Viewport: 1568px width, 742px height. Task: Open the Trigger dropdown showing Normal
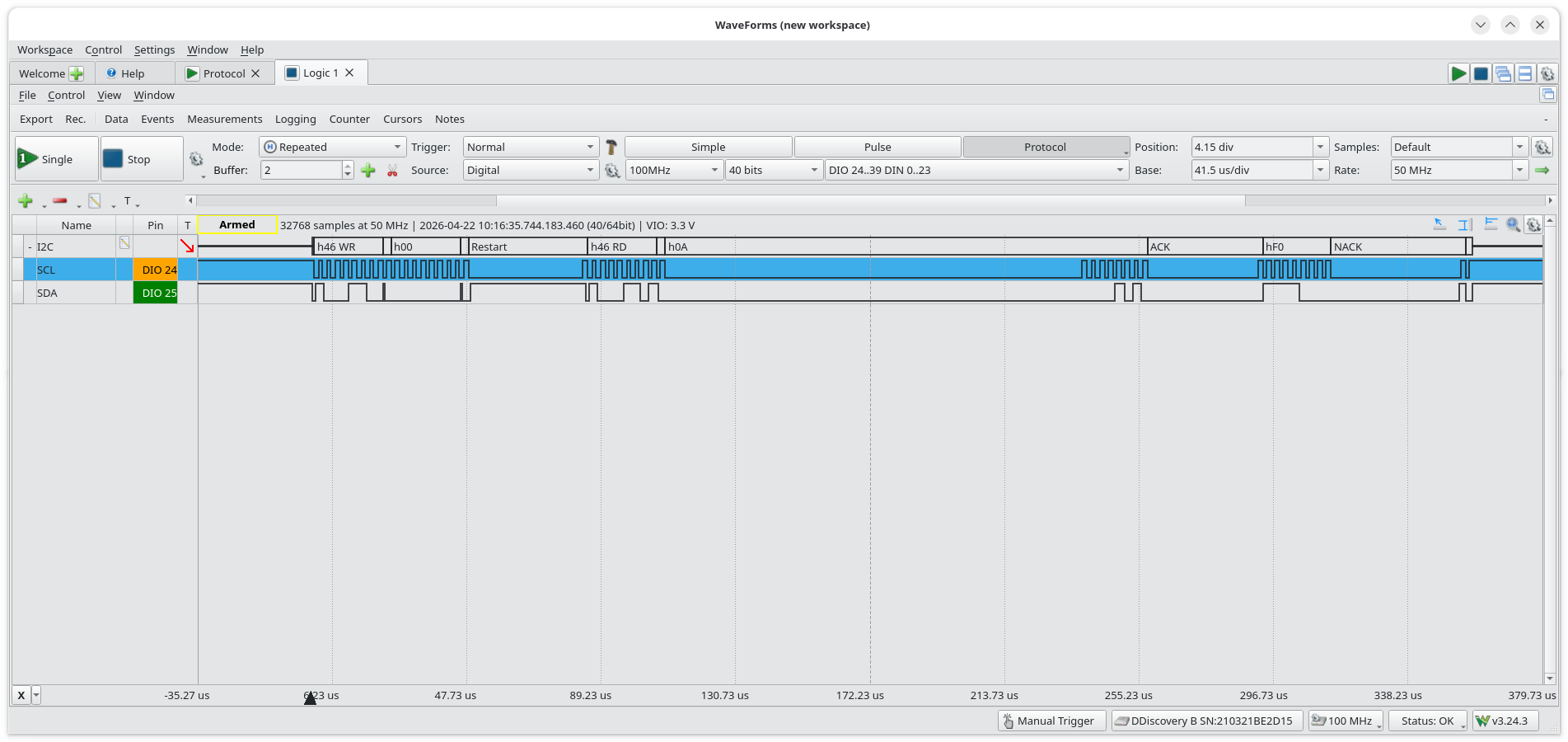pos(530,147)
